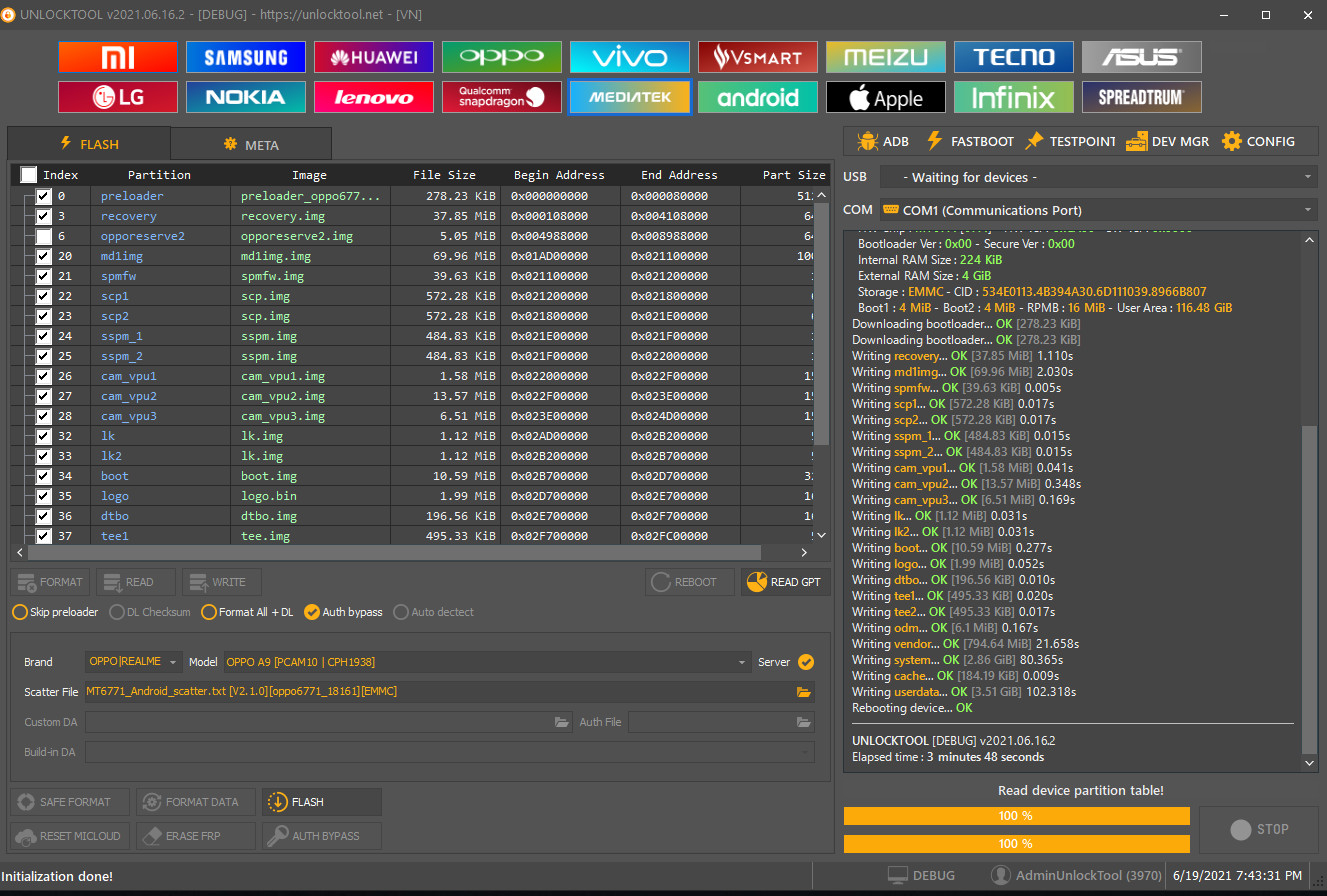The image size is (1327, 896).
Task: Switch to the FLASH tab
Action: pyautogui.click(x=89, y=144)
